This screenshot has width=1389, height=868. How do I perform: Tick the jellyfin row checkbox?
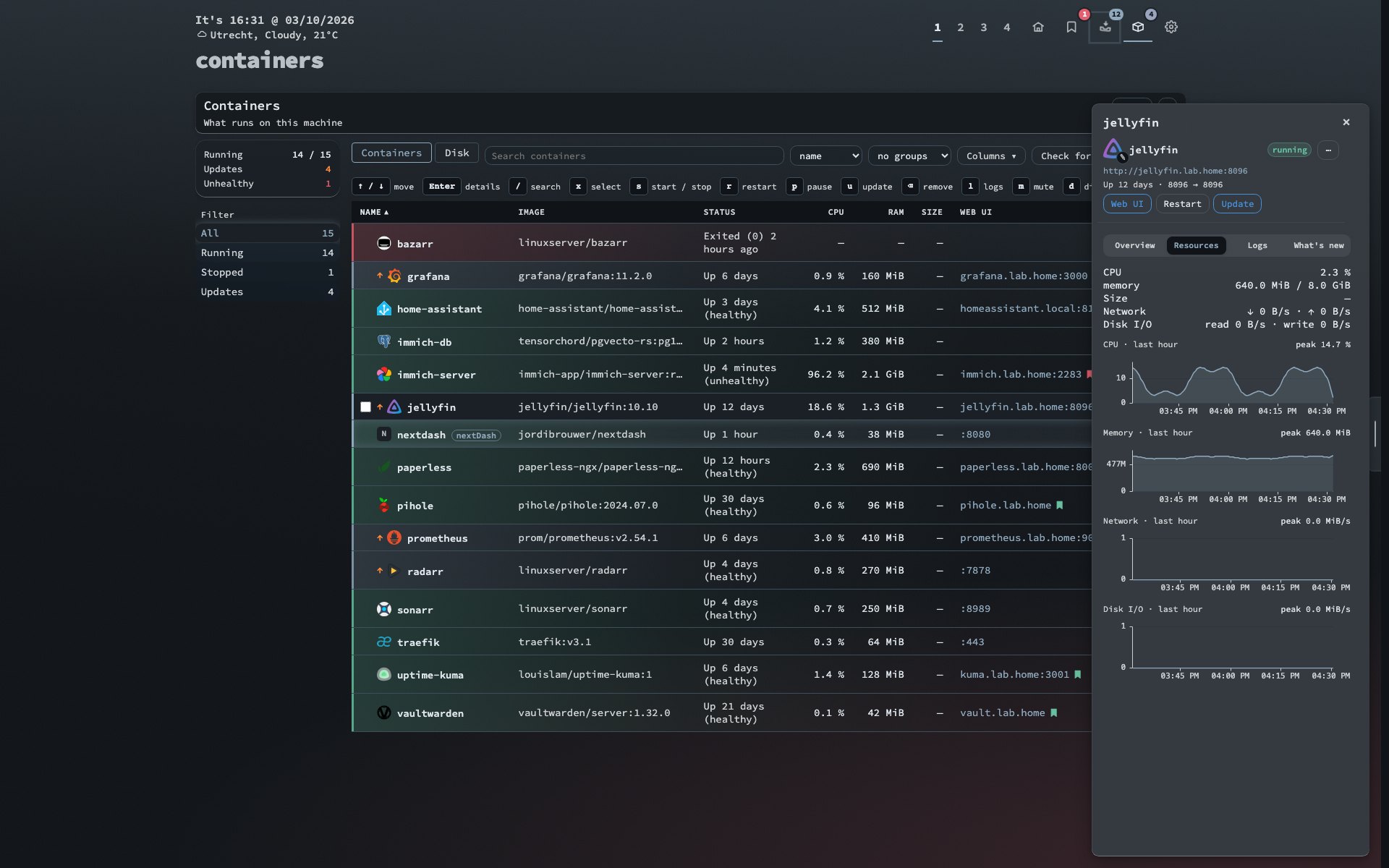[365, 407]
